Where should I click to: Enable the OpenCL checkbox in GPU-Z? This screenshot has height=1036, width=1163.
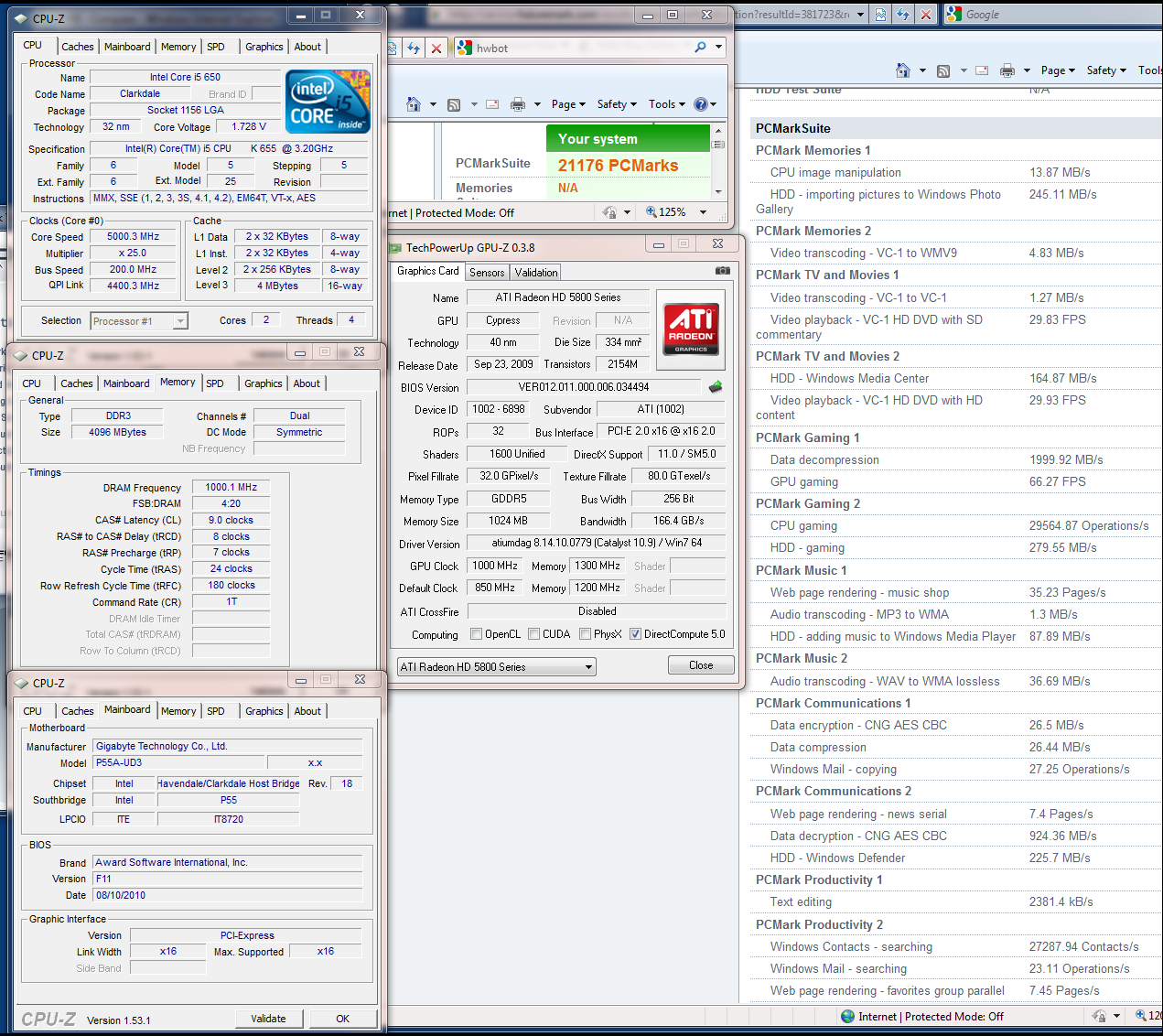coord(476,634)
